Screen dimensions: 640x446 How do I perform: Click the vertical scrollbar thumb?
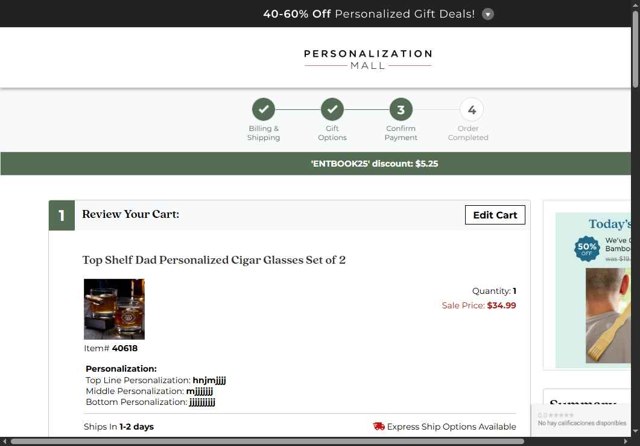coord(636,49)
